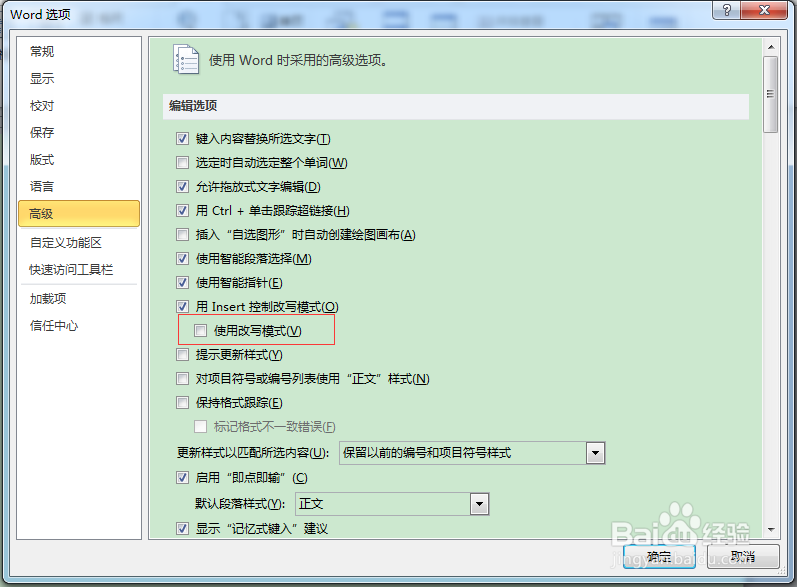The height and width of the screenshot is (587, 797).
Task: Toggle 允许拖放式文字编辑 checkbox
Action: point(182,187)
